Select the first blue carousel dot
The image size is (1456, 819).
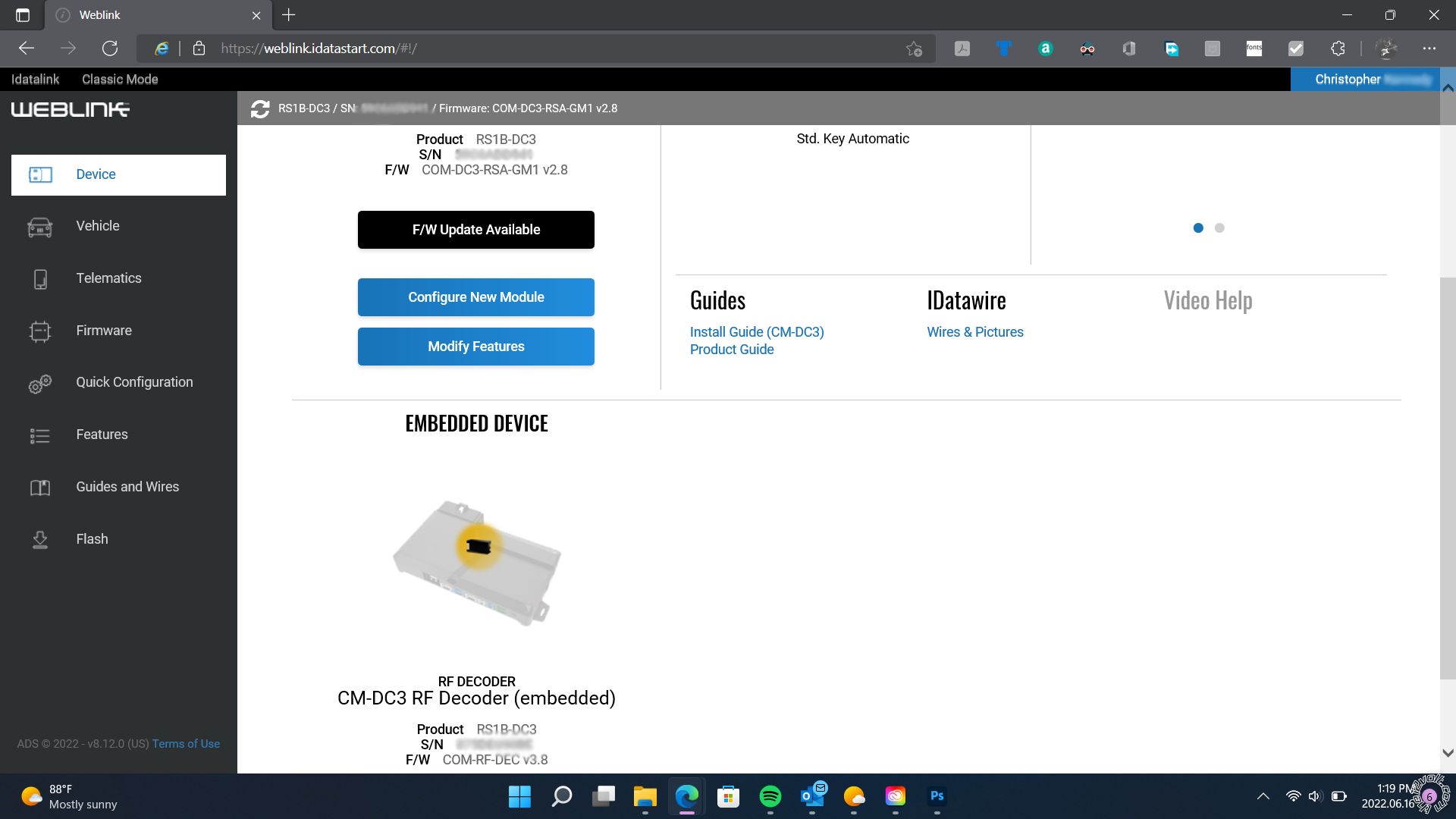click(x=1198, y=227)
